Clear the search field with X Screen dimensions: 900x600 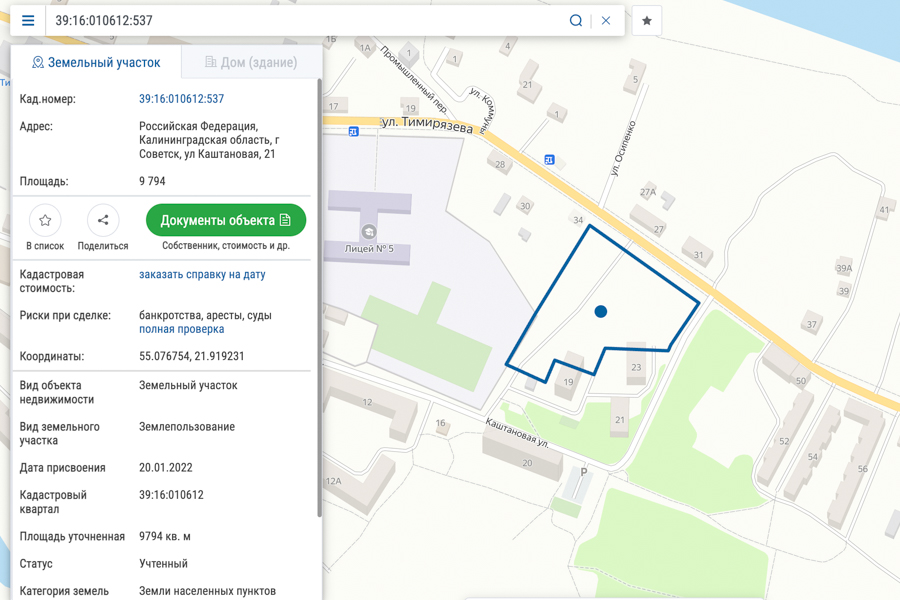pyautogui.click(x=606, y=21)
